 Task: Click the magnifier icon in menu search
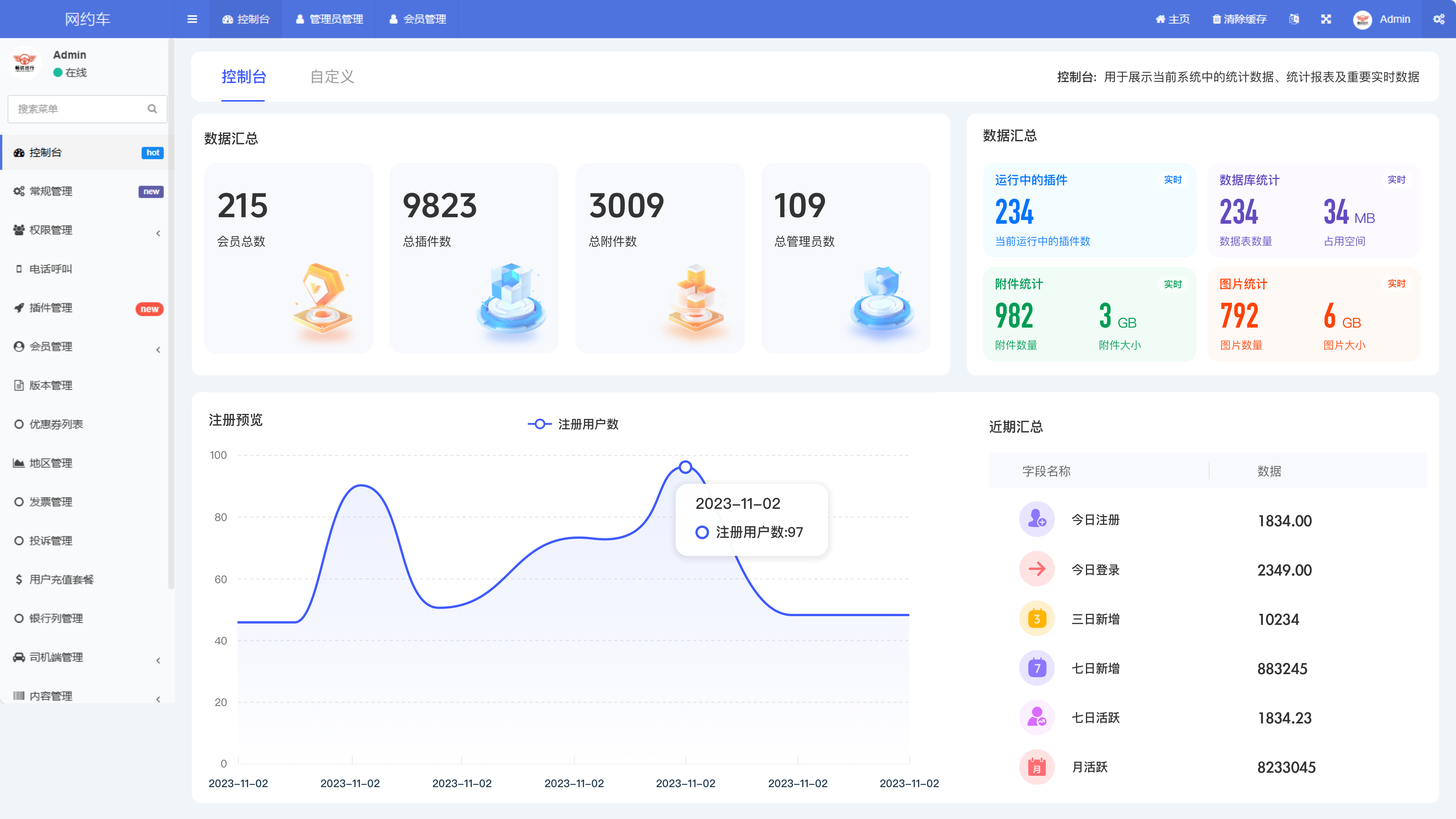point(152,108)
